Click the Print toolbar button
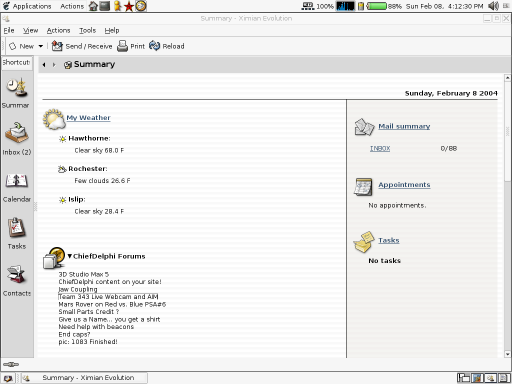 point(131,46)
